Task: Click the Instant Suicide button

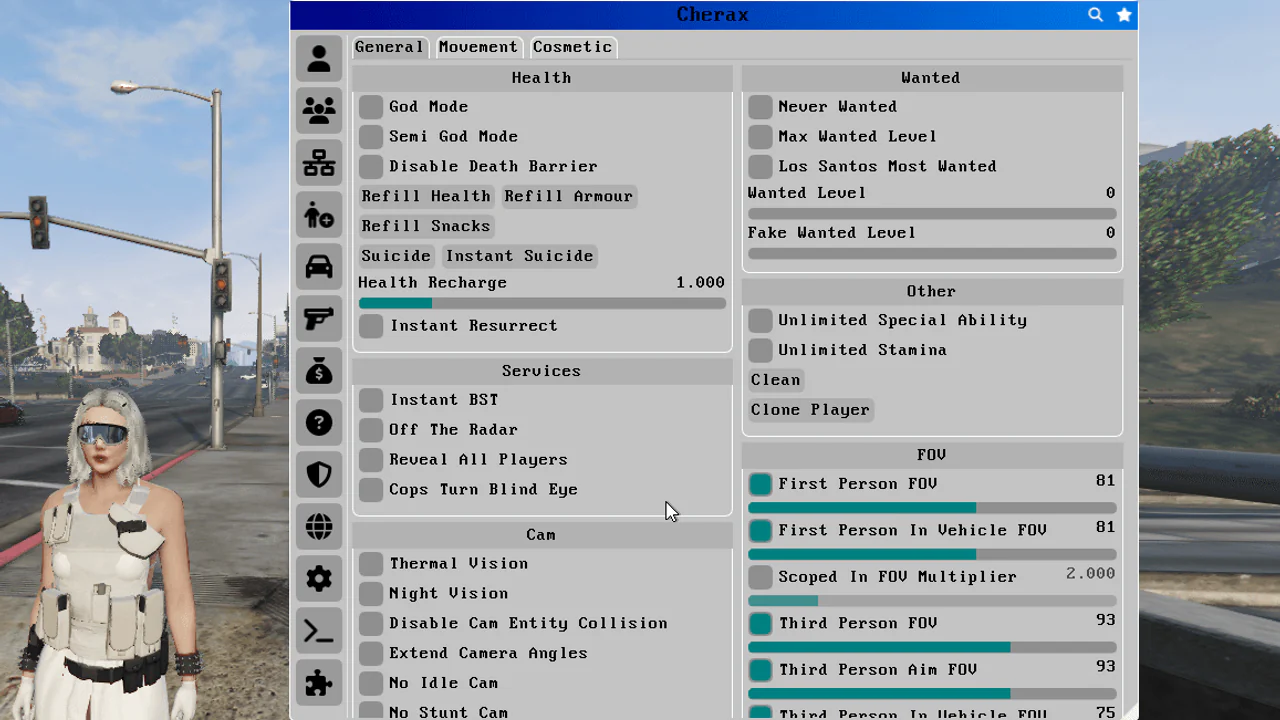Action: point(519,257)
